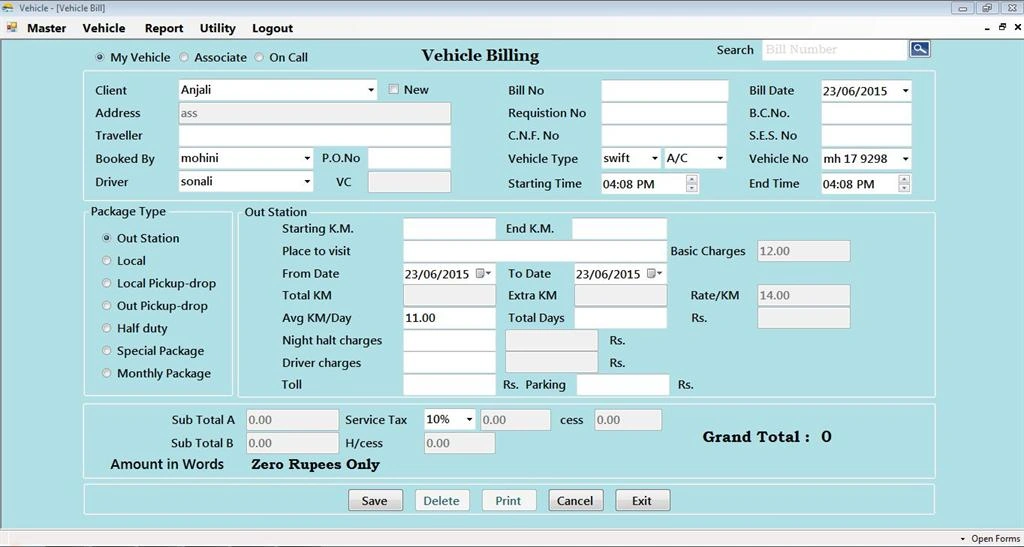Image resolution: width=1024 pixels, height=547 pixels.
Task: Click the Starting Time spinner arrows
Action: tap(692, 183)
